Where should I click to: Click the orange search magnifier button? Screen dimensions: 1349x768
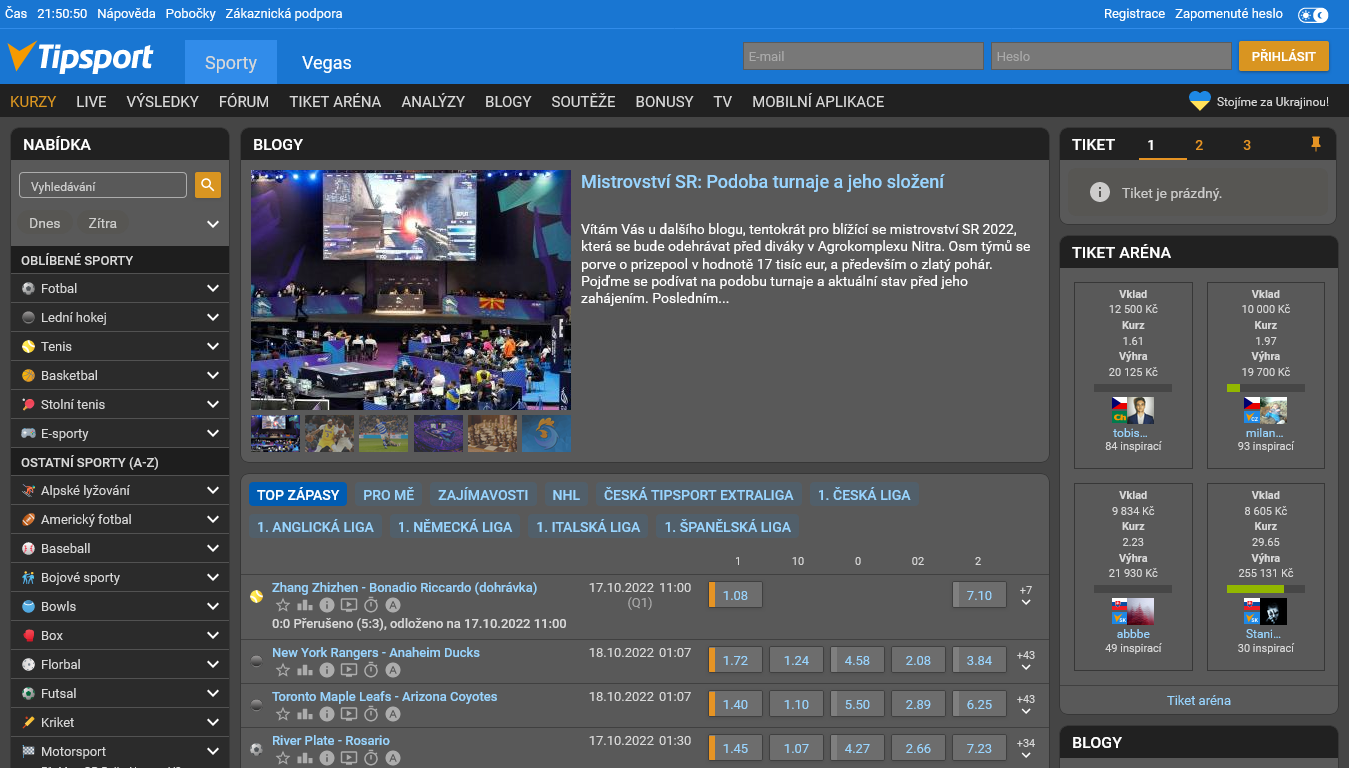(208, 185)
